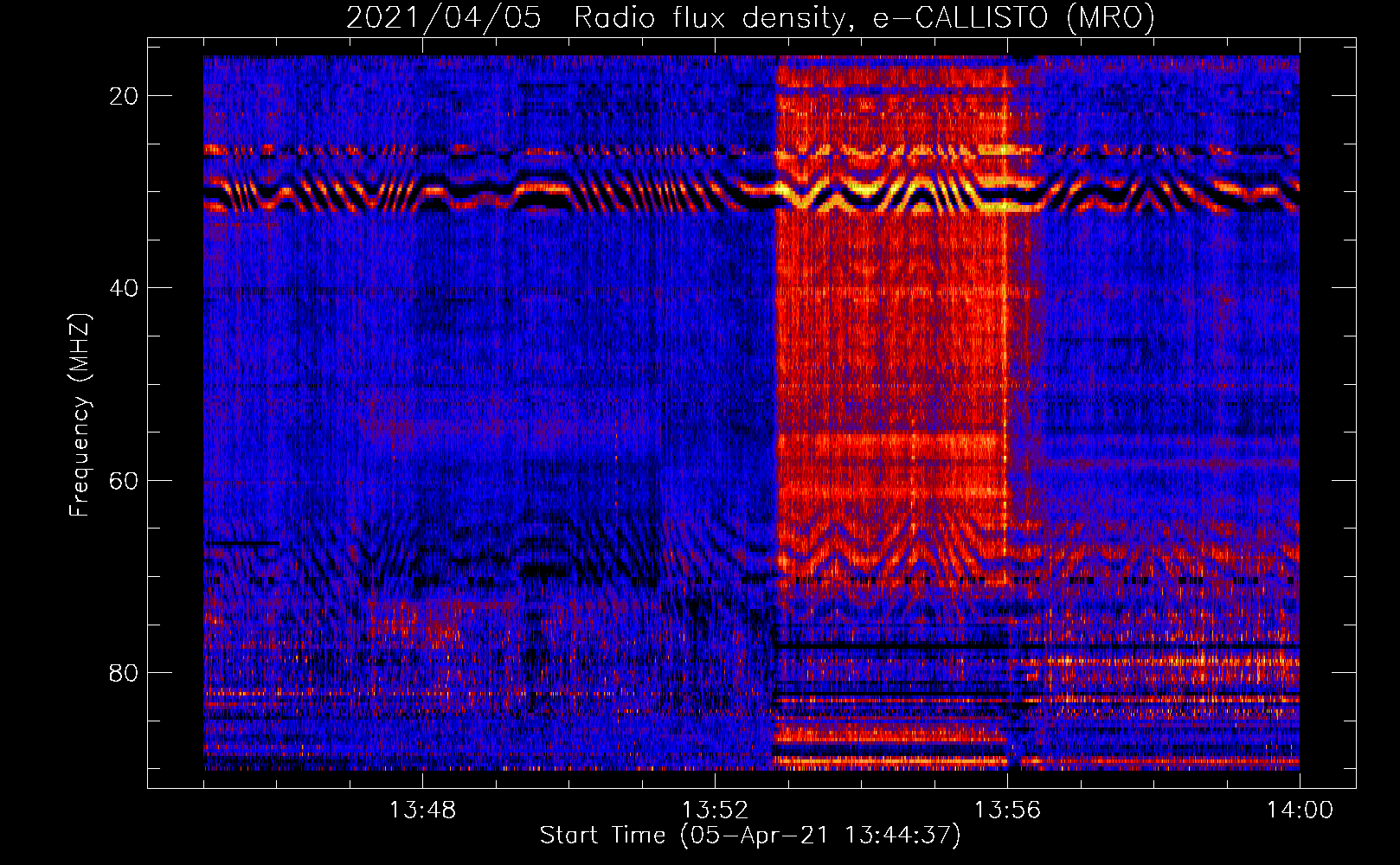
Task: Click the 60 MHz frequency tick label
Action: point(125,480)
